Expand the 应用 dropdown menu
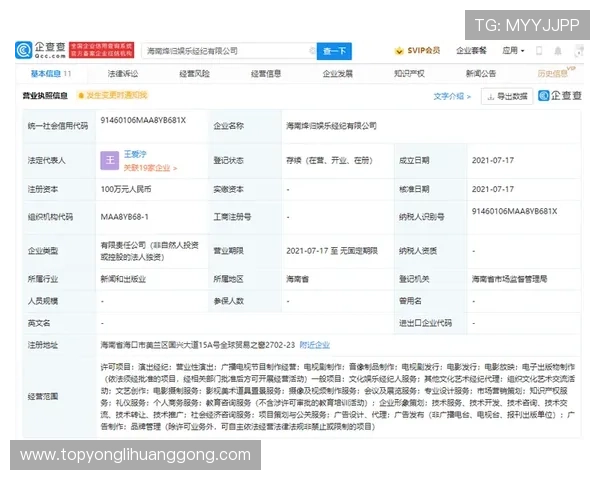This screenshot has height=480, width=600. coord(513,51)
